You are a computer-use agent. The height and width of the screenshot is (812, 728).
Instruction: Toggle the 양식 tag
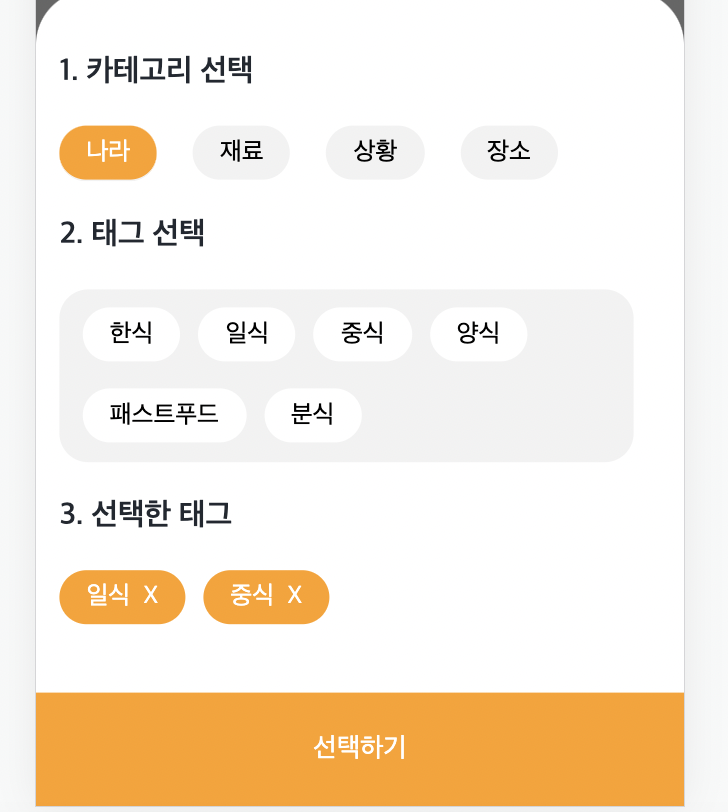click(478, 334)
